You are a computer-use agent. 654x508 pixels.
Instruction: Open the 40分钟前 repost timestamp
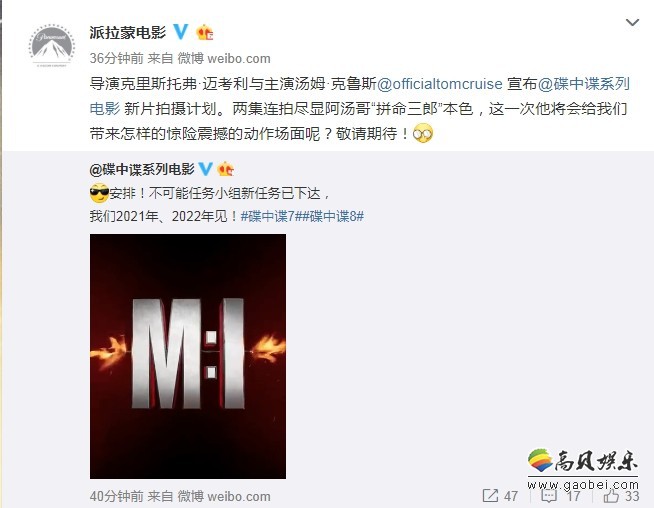coord(116,496)
